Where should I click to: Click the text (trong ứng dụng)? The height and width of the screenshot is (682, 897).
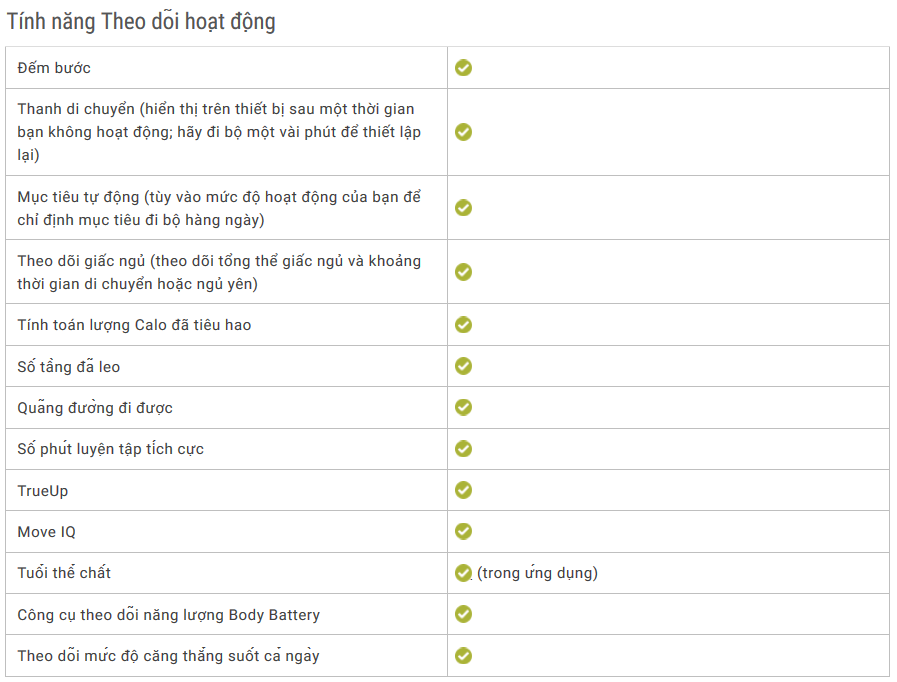click(537, 573)
